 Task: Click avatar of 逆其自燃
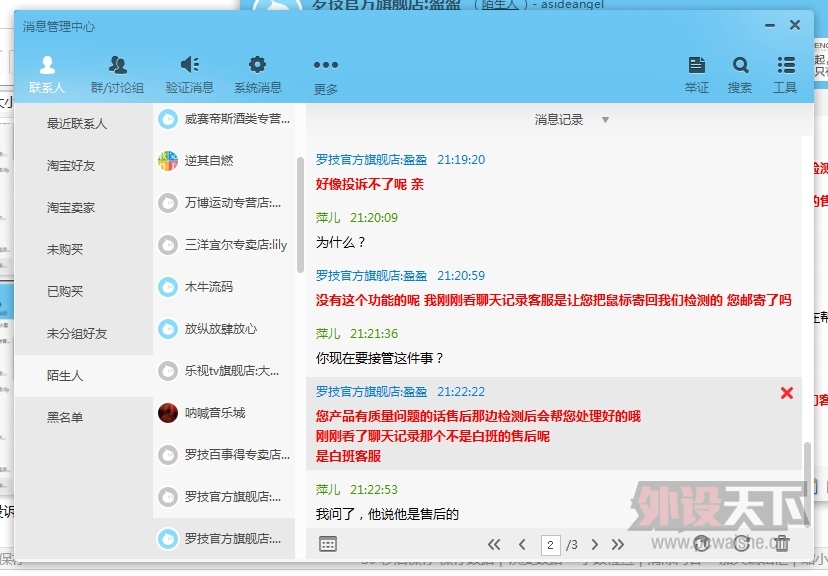point(168,160)
